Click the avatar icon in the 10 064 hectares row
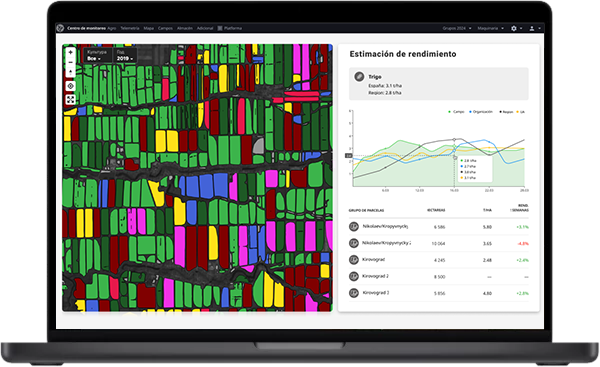 (x=354, y=243)
